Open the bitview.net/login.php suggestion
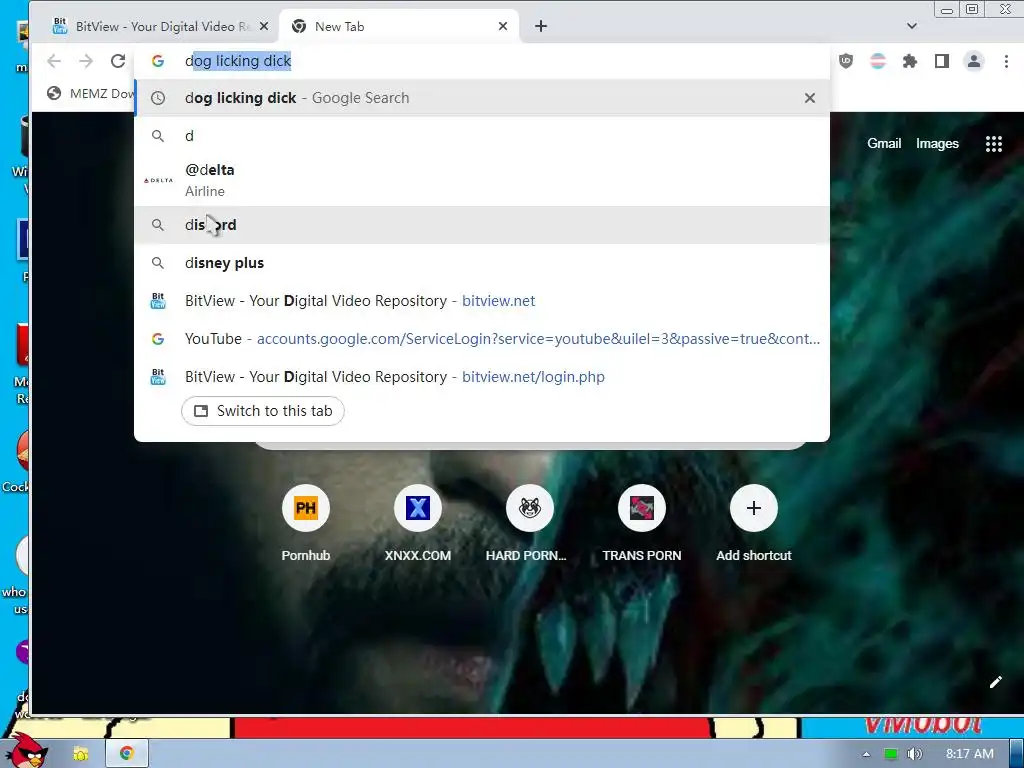Screen dimensions: 1024x768 (482, 376)
